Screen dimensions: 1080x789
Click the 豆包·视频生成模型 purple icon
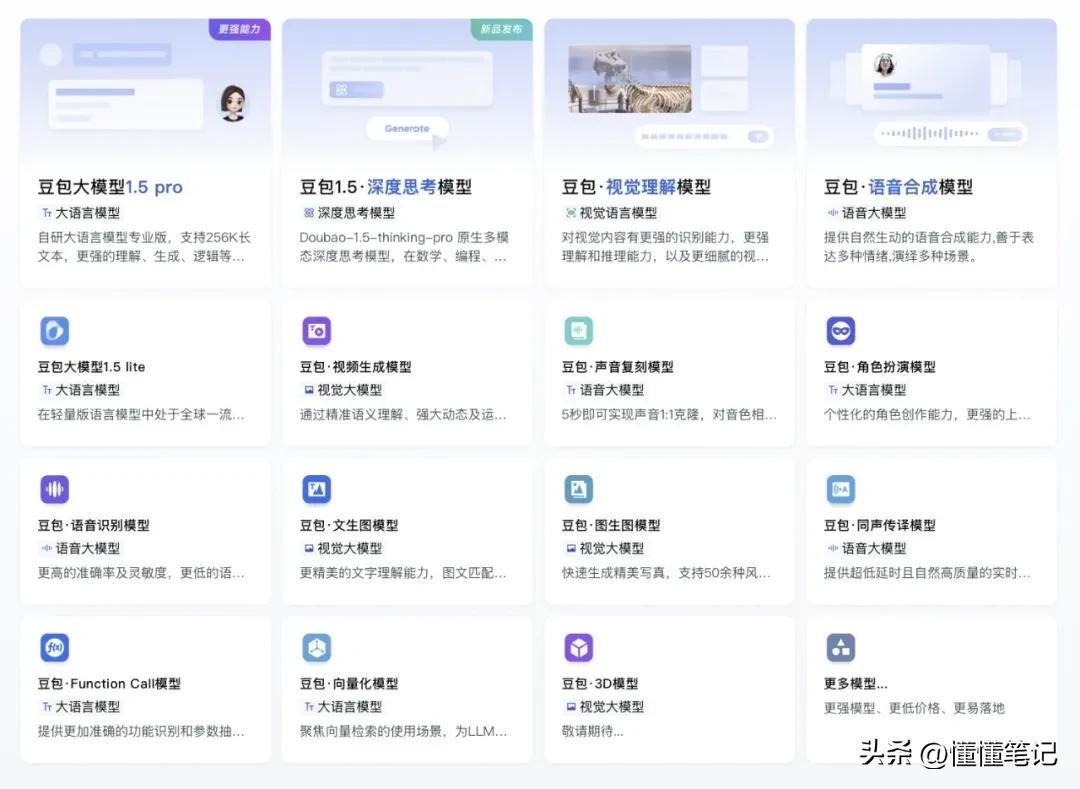point(317,331)
